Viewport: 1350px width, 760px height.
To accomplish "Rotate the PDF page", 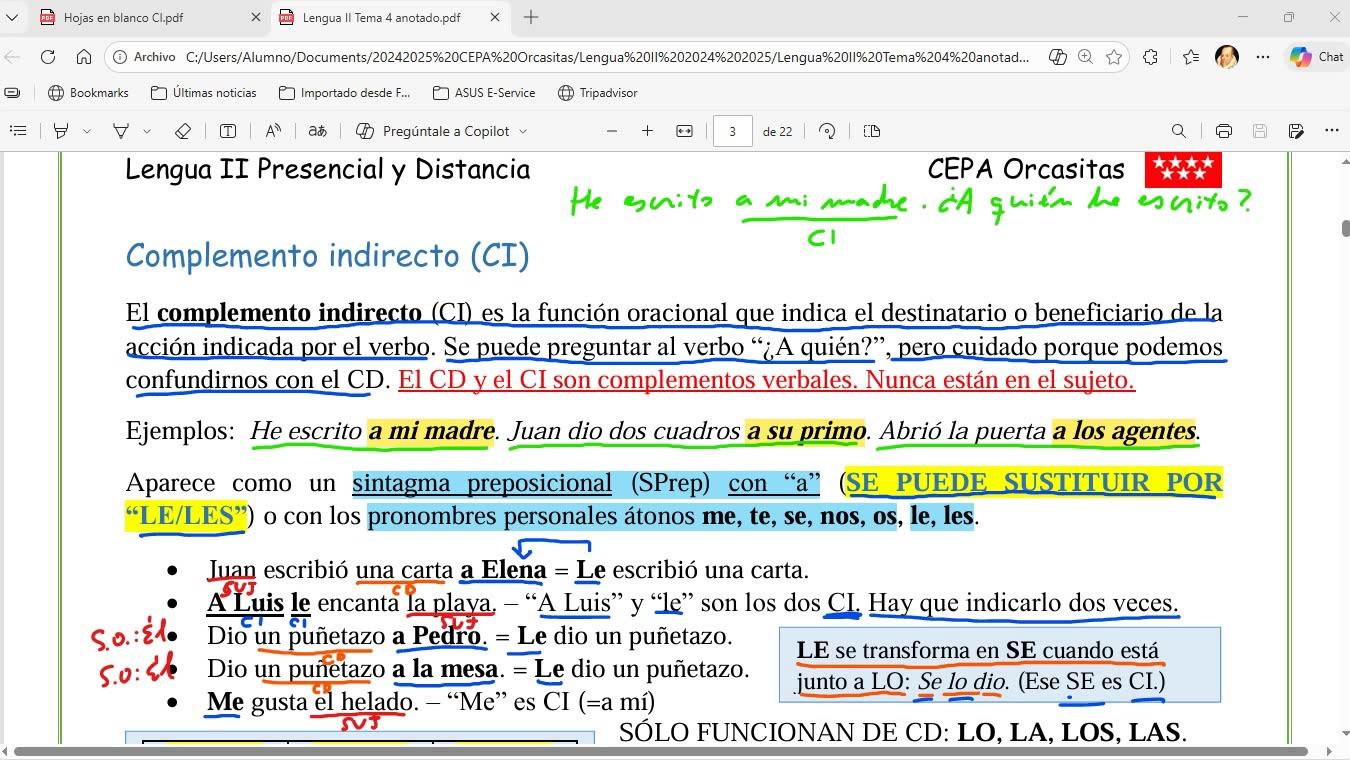I will (x=827, y=131).
